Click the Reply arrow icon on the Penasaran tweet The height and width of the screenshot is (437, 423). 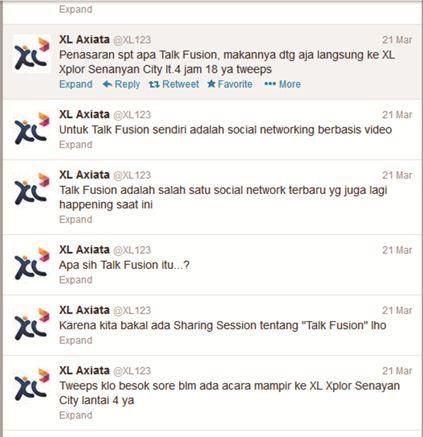tap(107, 84)
